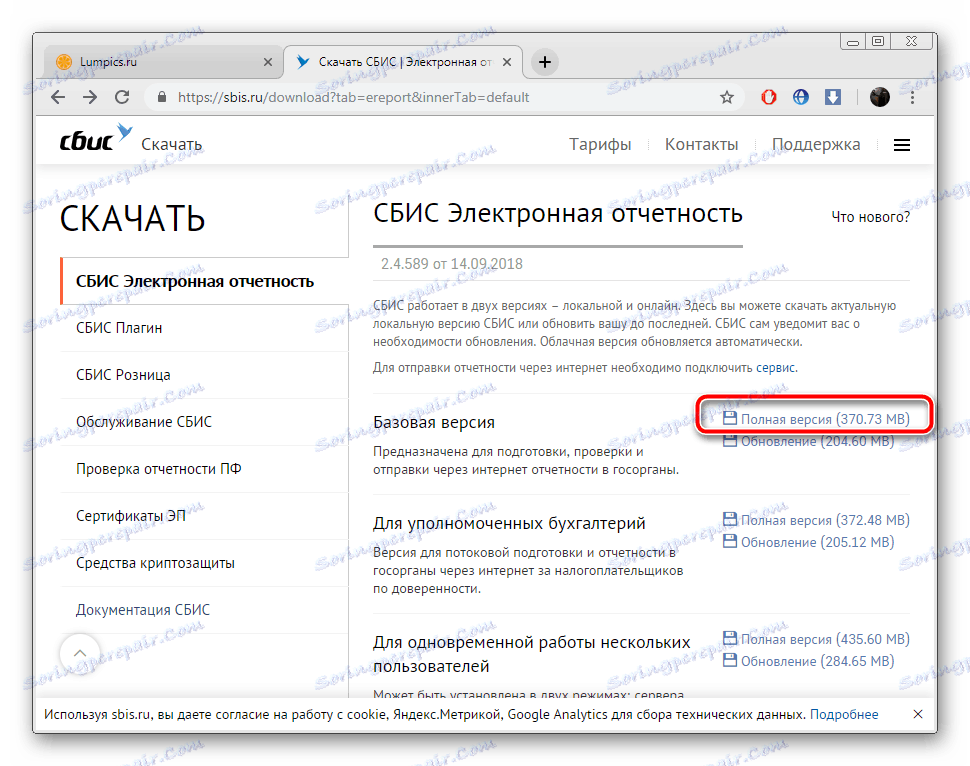The height and width of the screenshot is (766, 970).
Task: Open the hamburger menu on site header
Action: [901, 145]
